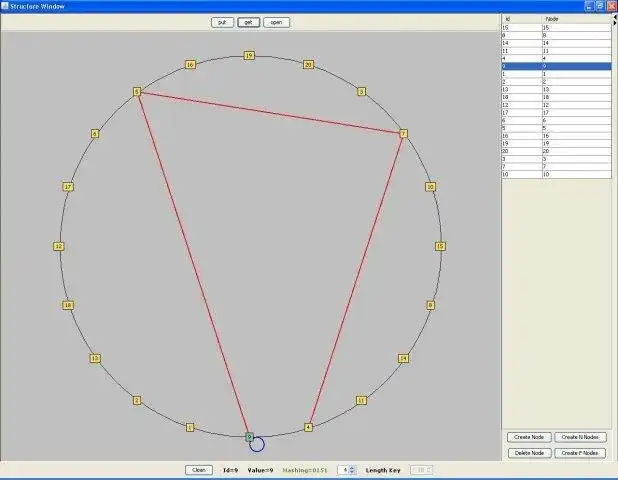
Task: Click node 12 on the ring
Action: pos(59,246)
